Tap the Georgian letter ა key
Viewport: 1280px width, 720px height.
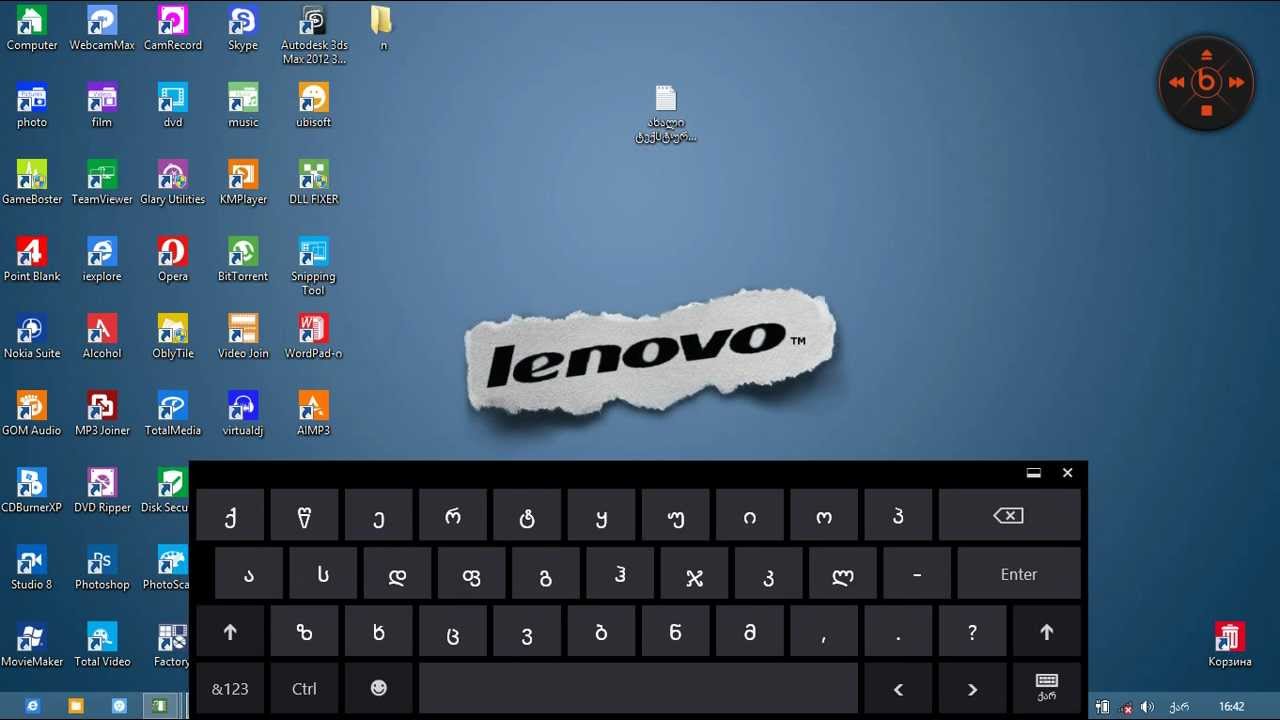(x=248, y=574)
